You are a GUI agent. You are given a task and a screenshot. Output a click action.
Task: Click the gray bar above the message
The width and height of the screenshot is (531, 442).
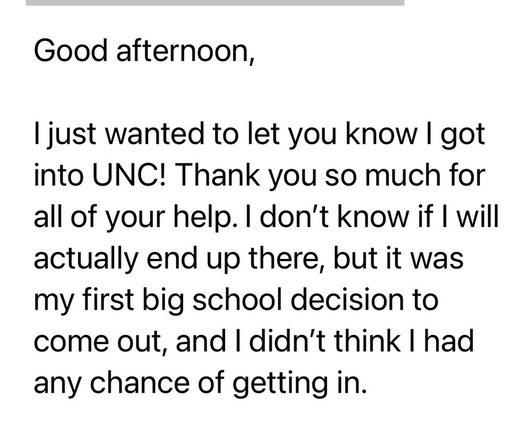tap(215, 2)
